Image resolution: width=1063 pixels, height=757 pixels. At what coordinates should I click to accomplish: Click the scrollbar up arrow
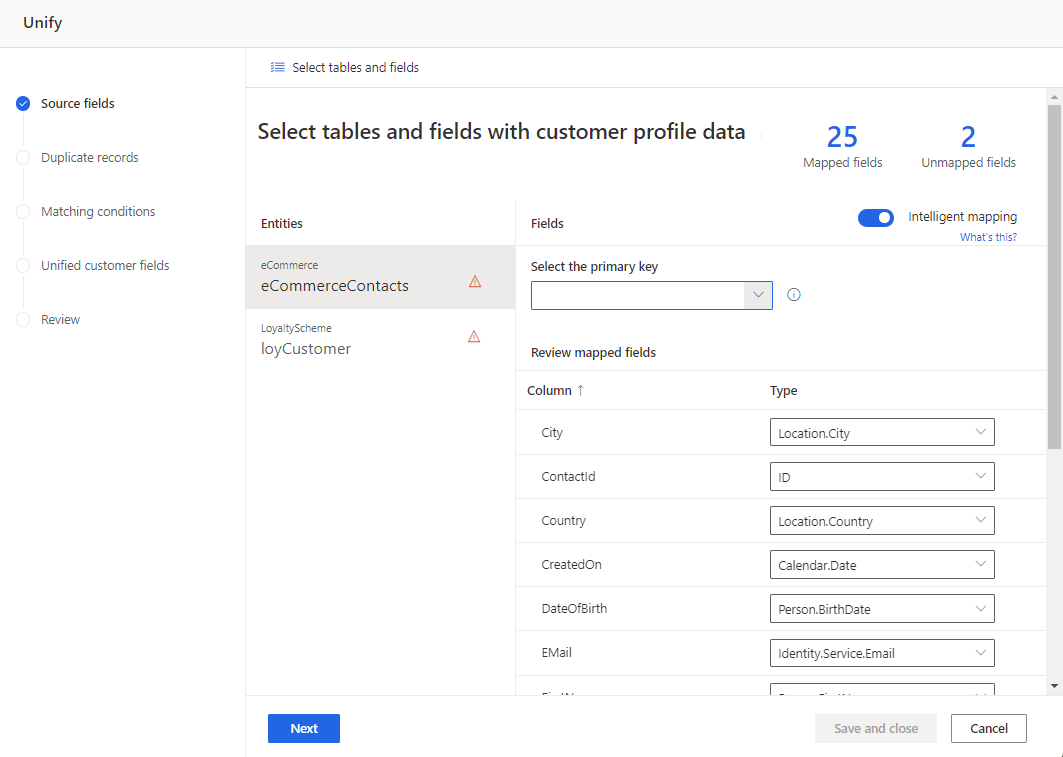coord(1054,97)
